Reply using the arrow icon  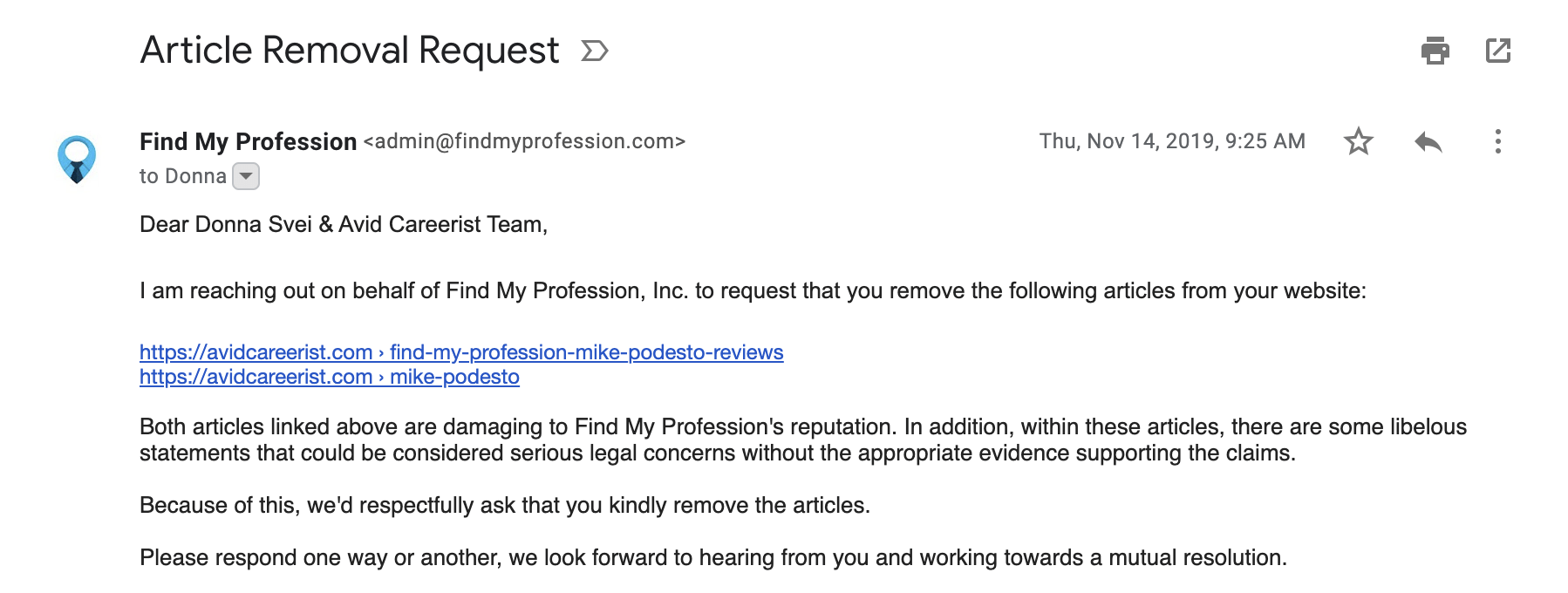(x=1428, y=142)
